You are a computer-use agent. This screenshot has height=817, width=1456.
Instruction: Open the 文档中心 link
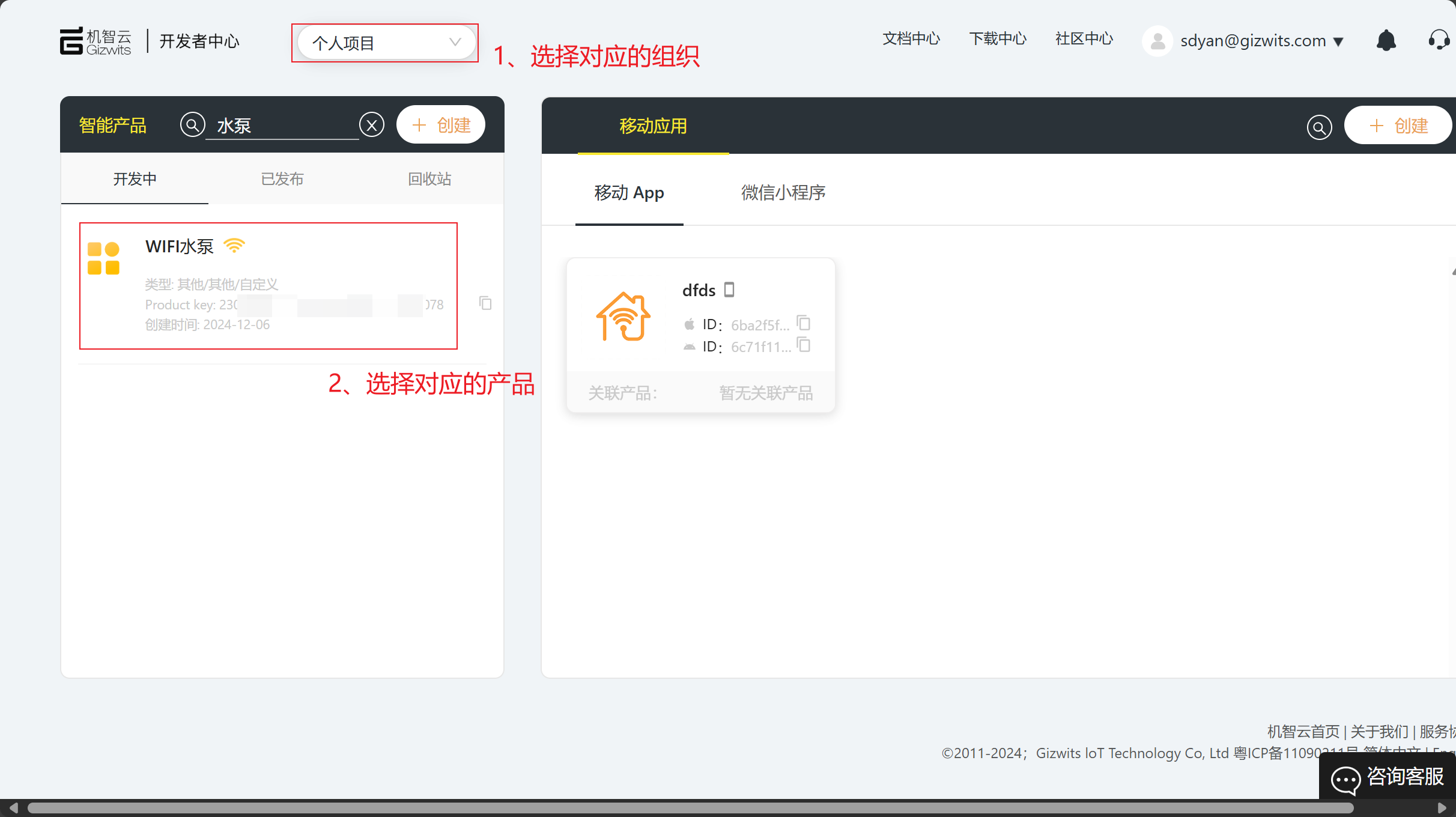click(x=911, y=39)
